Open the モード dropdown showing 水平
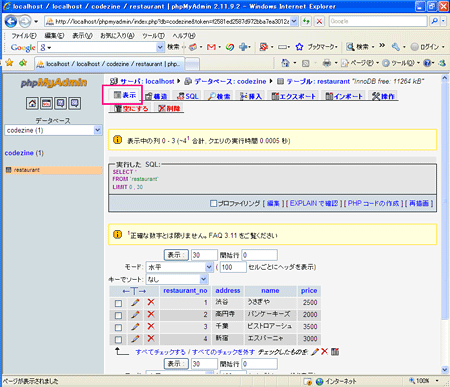This screenshot has height=387, width=450. coord(209,267)
